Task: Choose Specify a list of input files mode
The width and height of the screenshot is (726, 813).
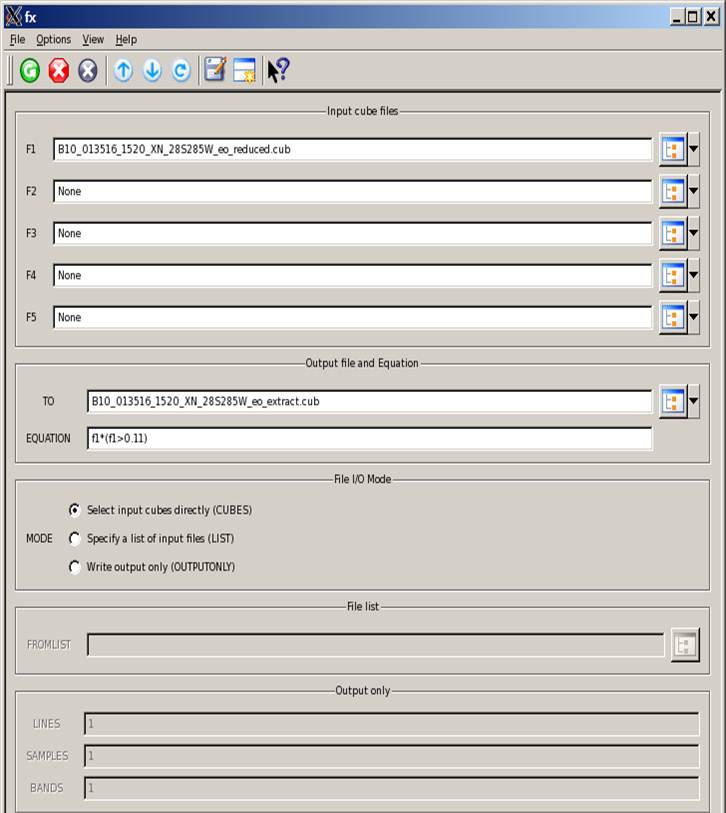Action: (74, 539)
